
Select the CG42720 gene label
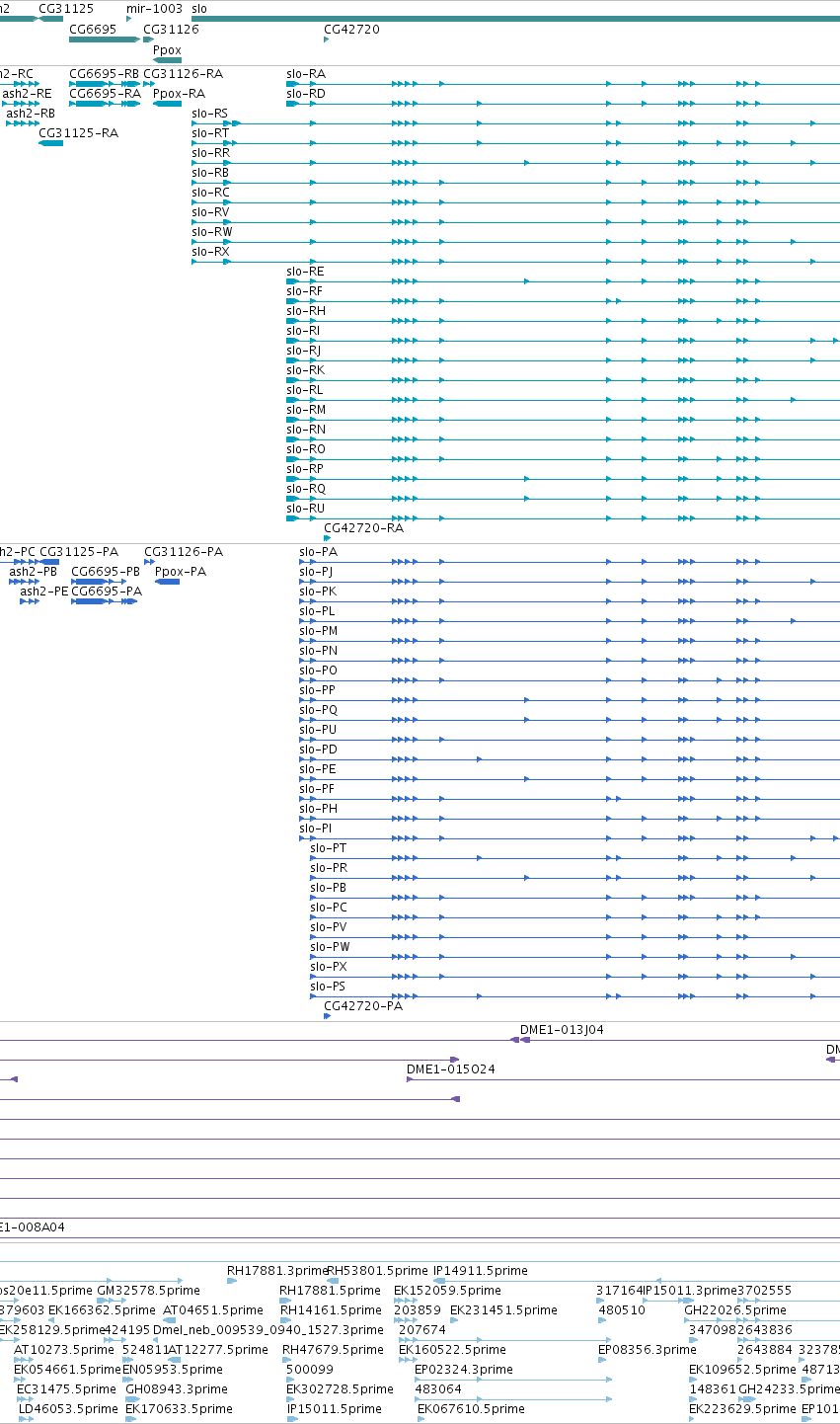pyautogui.click(x=351, y=30)
